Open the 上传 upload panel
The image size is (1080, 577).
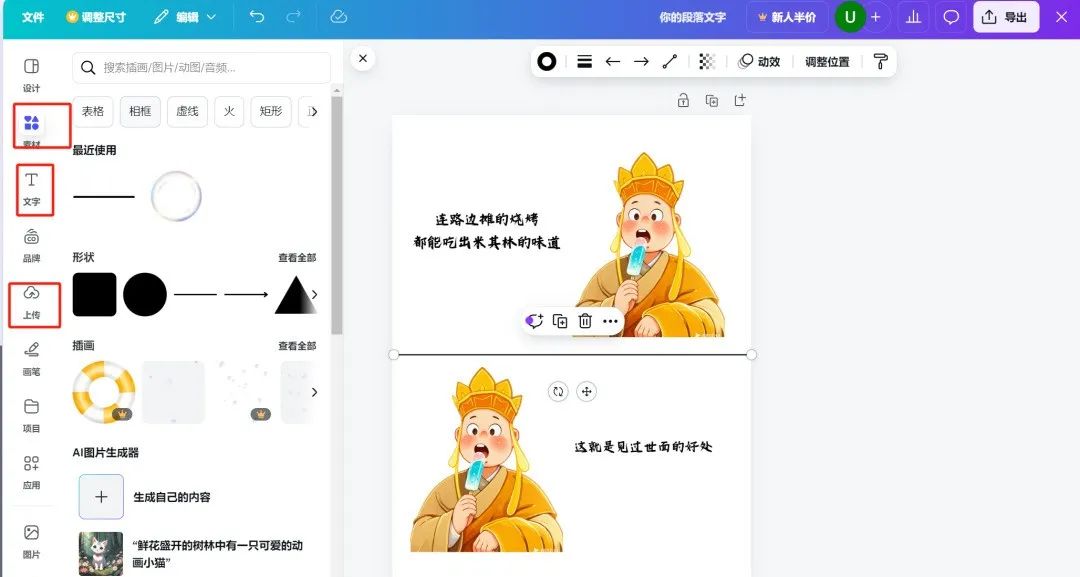pos(32,302)
